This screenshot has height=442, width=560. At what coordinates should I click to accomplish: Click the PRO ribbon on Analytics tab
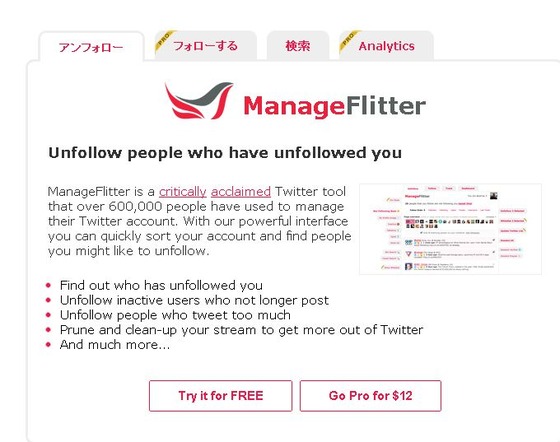(x=349, y=41)
